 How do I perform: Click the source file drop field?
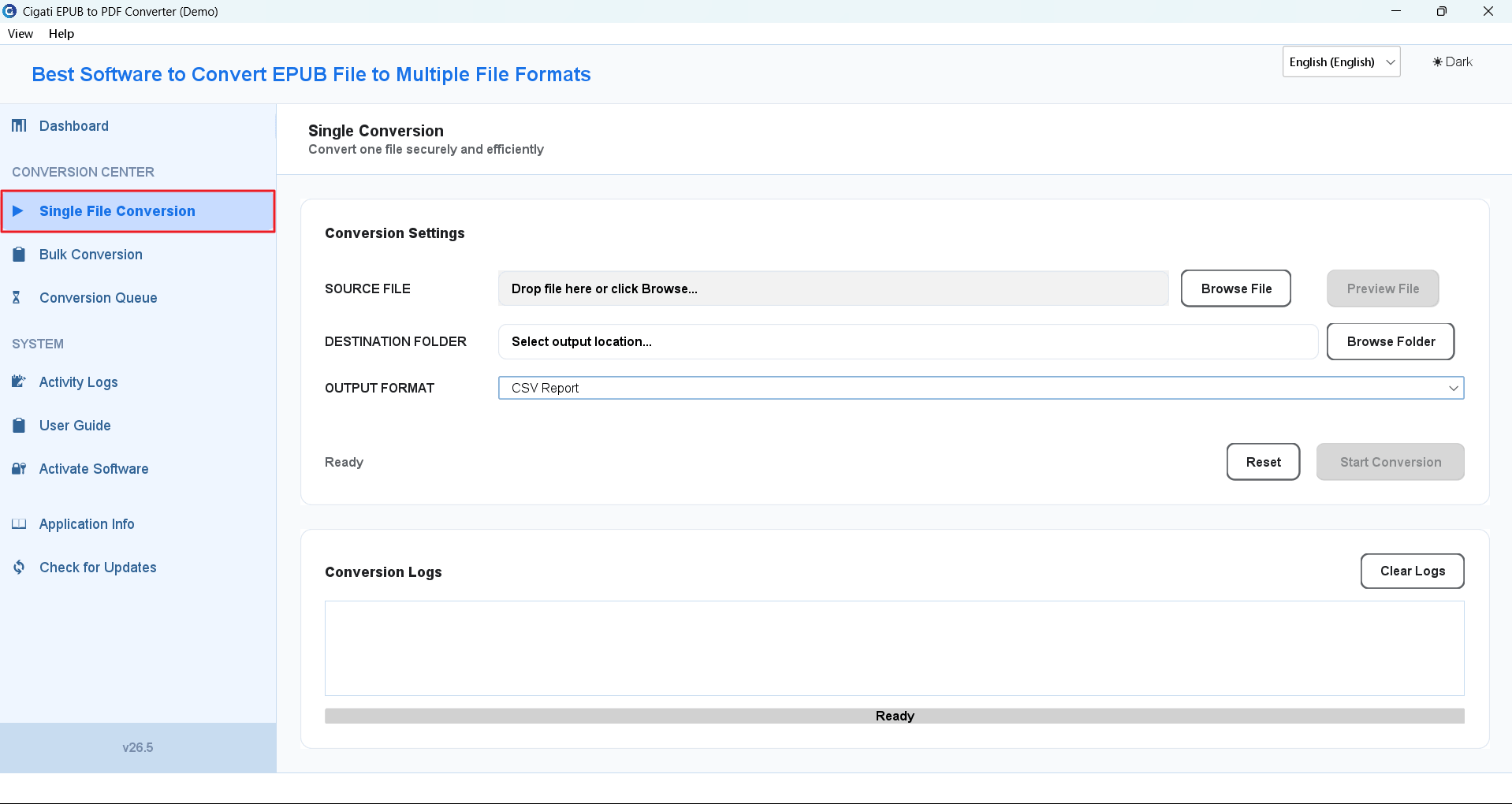[833, 288]
